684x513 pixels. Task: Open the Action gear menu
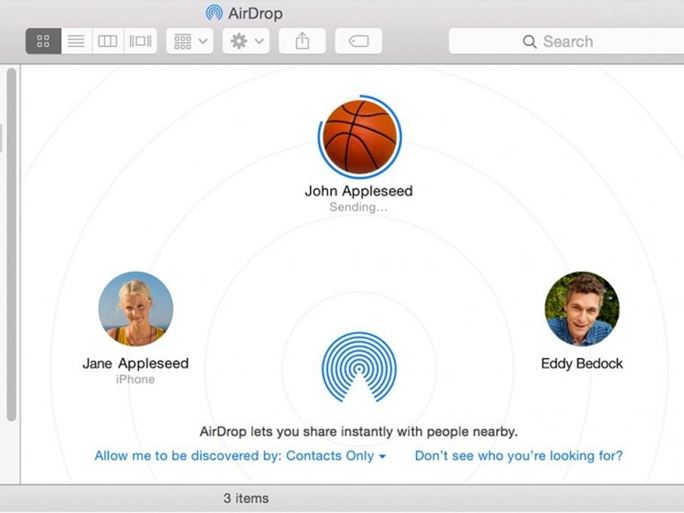point(246,41)
